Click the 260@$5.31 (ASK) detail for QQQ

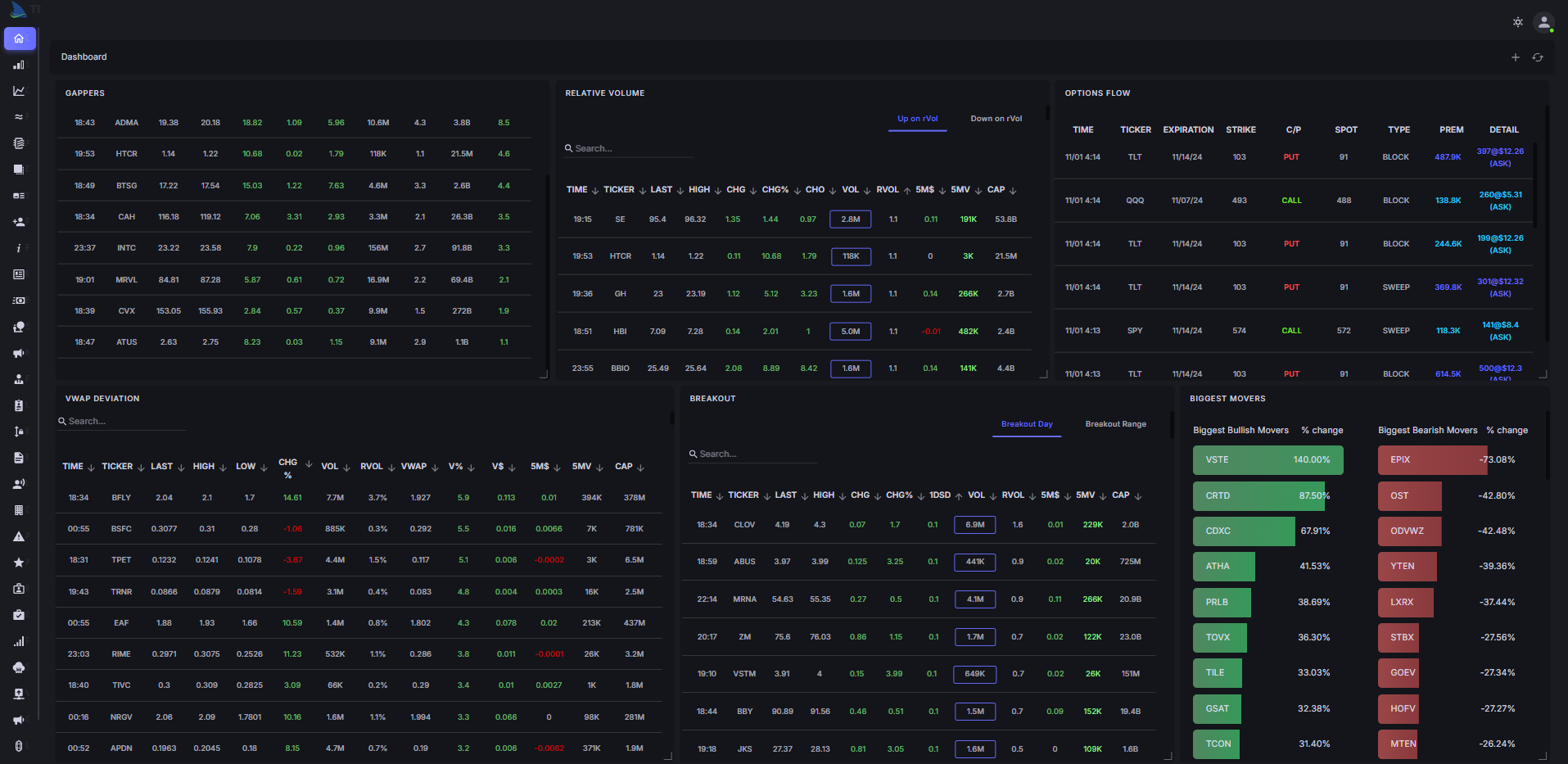[x=1500, y=201]
